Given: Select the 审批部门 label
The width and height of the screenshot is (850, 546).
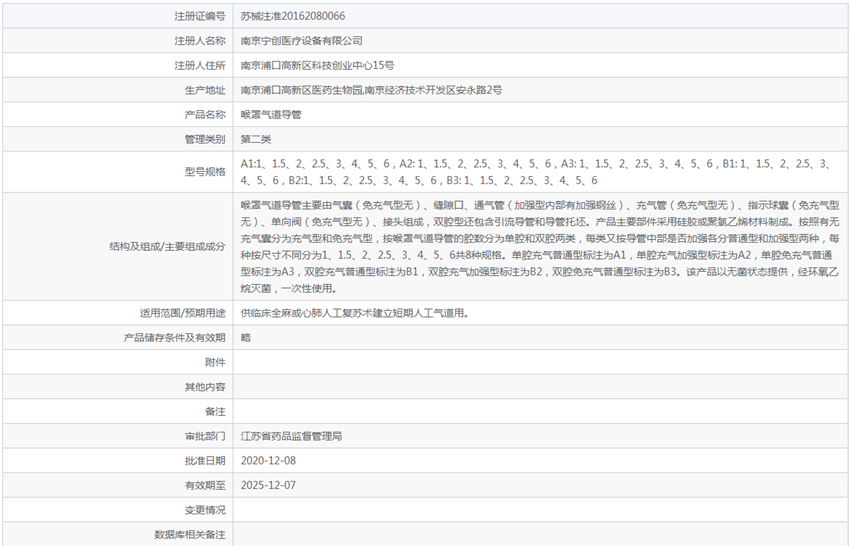Looking at the screenshot, I should pos(205,436).
